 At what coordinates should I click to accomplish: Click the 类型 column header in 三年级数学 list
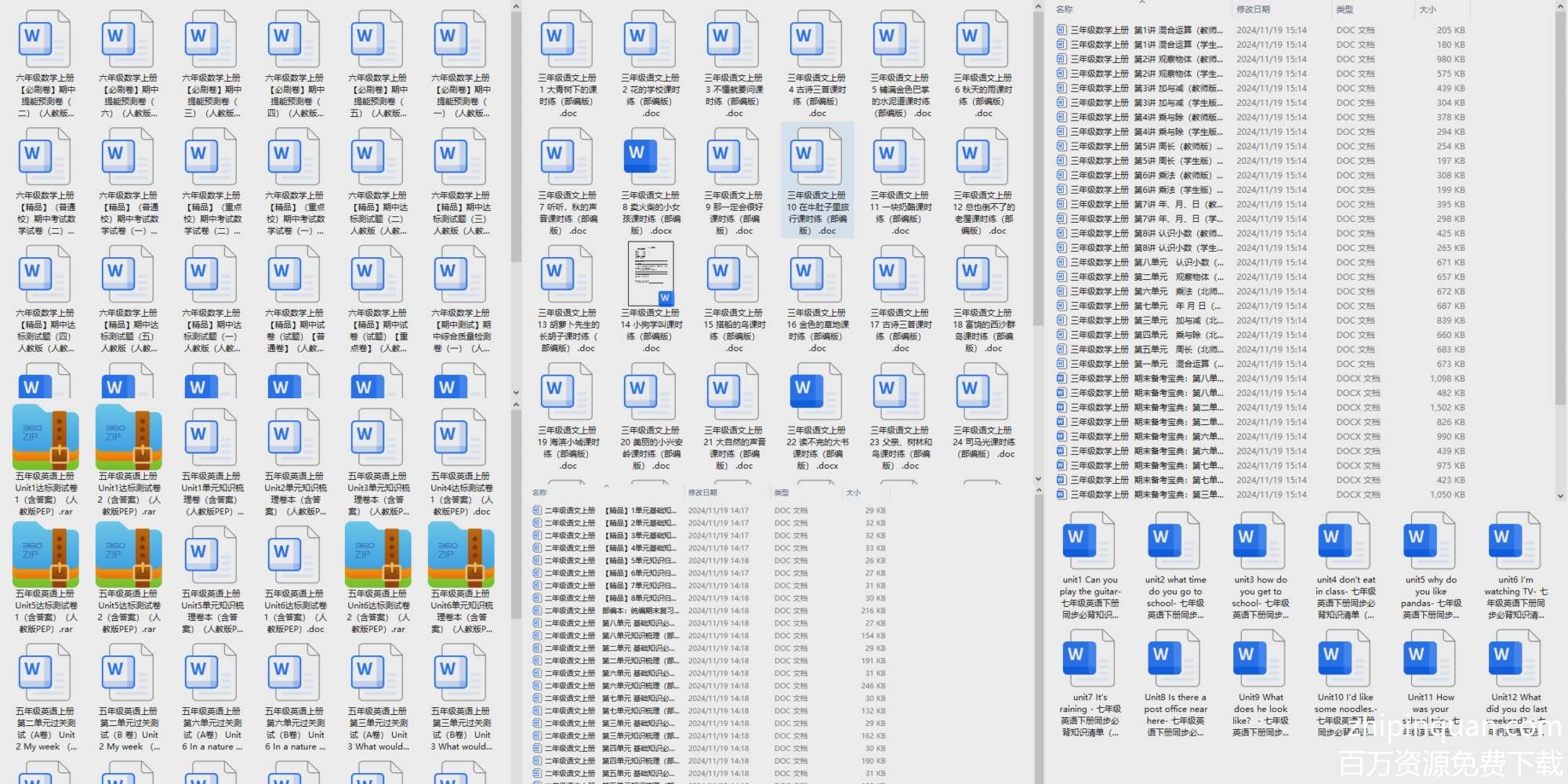pyautogui.click(x=1345, y=9)
